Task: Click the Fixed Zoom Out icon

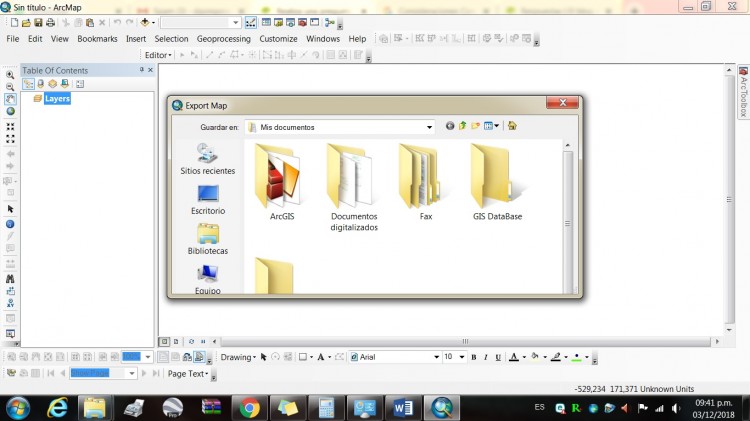Action: 10,139
